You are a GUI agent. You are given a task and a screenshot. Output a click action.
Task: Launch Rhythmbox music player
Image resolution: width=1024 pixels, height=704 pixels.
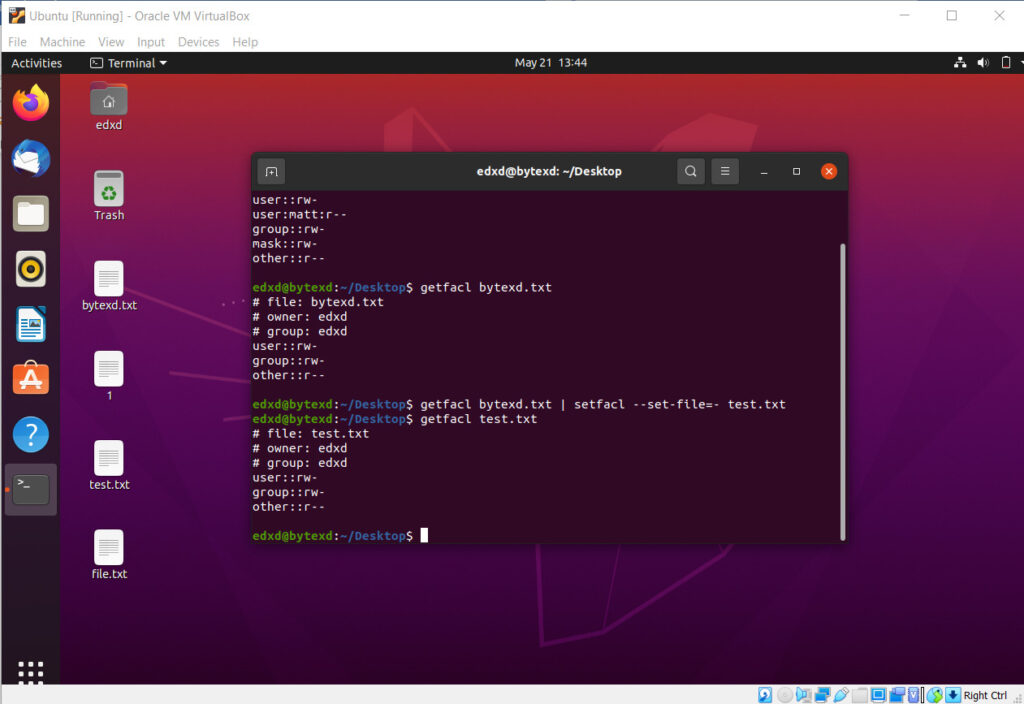(x=31, y=269)
